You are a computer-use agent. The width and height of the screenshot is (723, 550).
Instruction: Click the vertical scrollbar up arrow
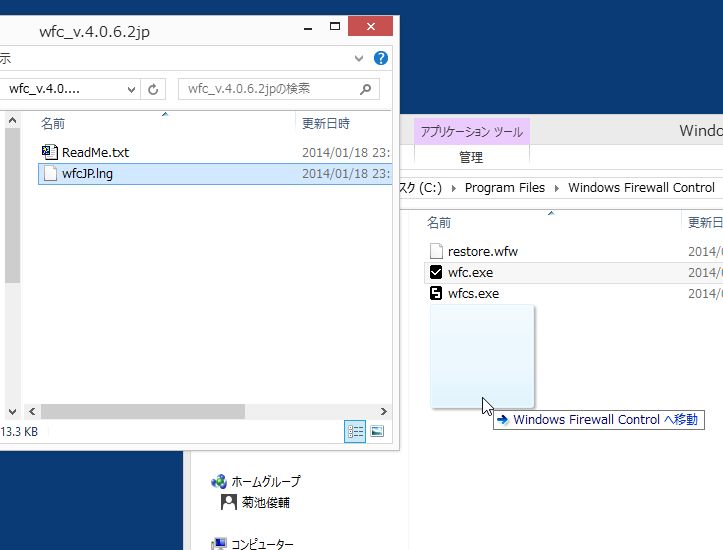[12, 121]
